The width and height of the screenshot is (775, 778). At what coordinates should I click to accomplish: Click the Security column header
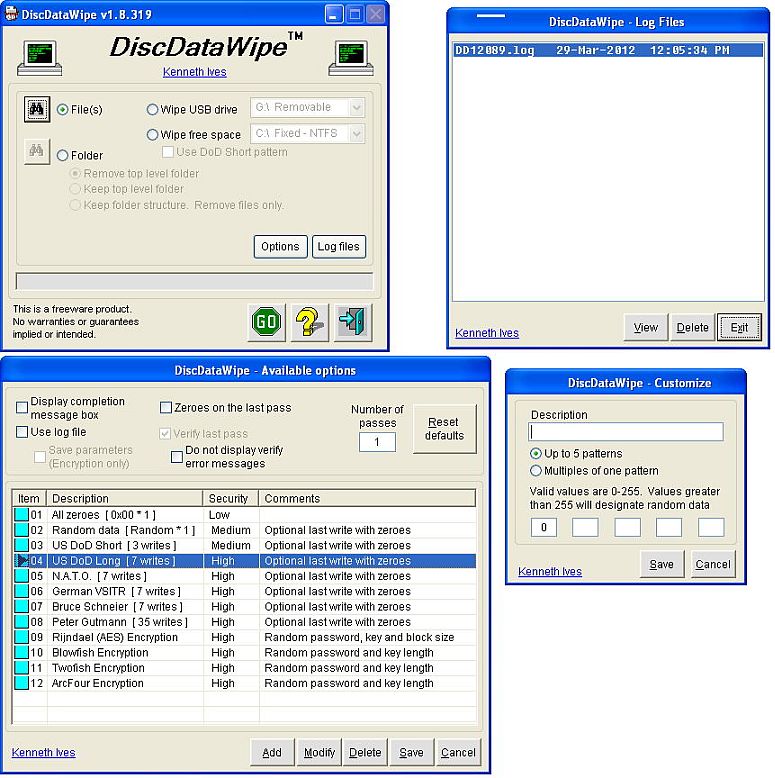[x=231, y=498]
